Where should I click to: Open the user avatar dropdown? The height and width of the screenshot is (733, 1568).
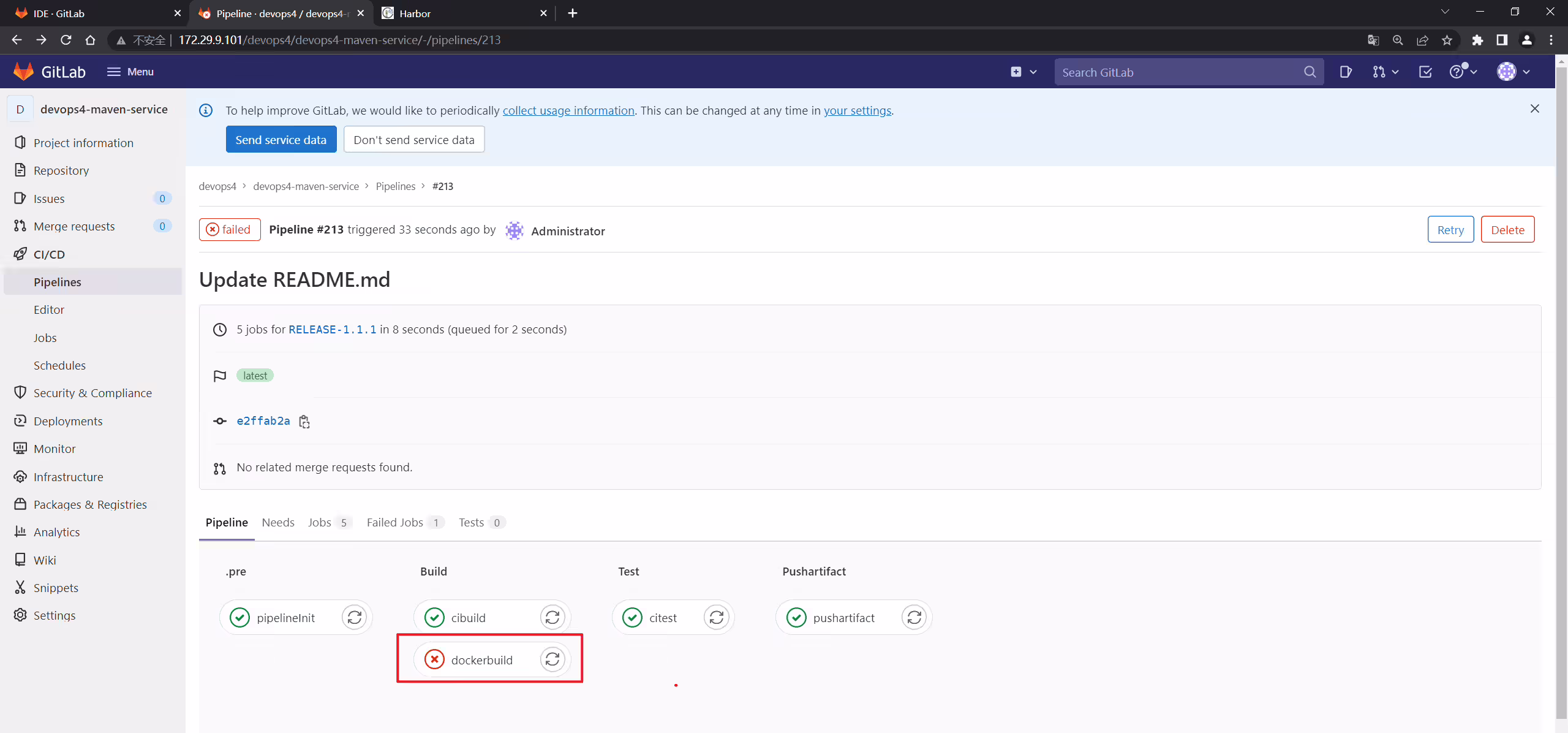(1513, 72)
